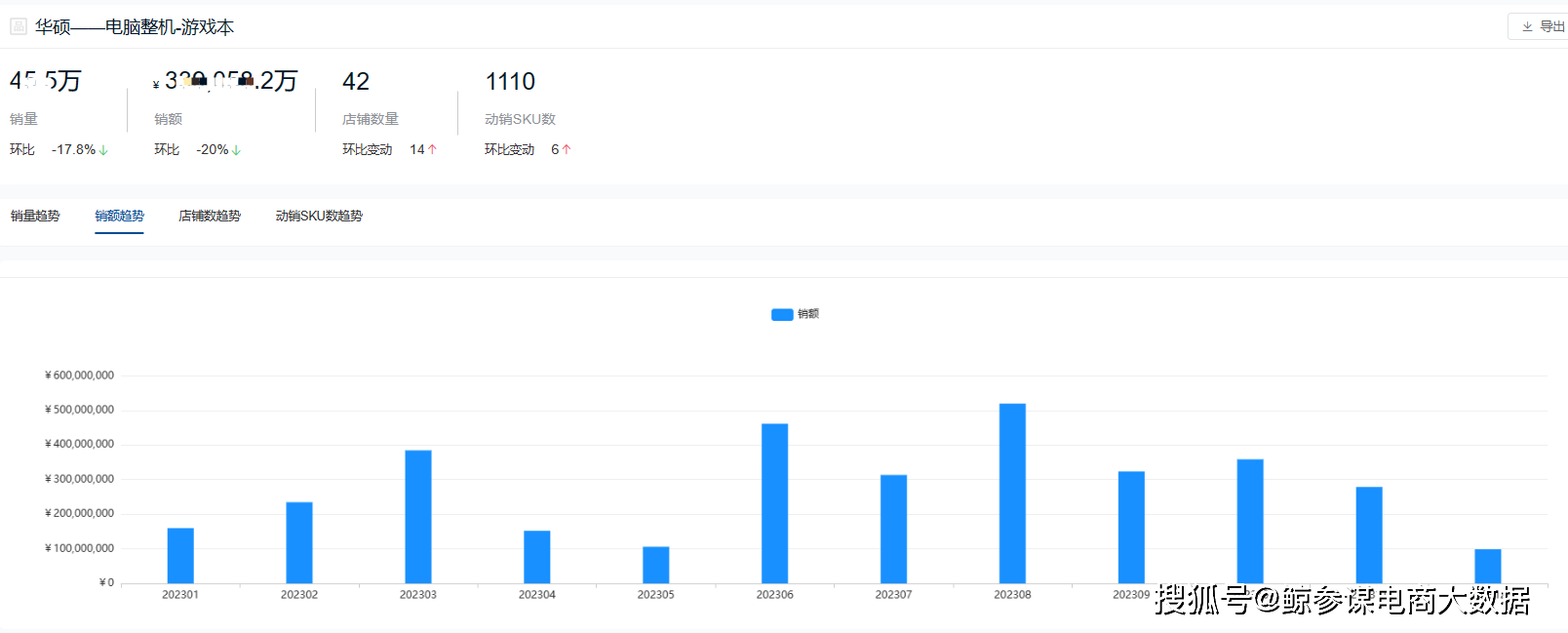
Task: Click the up arrow next to 6
Action: pos(566,149)
